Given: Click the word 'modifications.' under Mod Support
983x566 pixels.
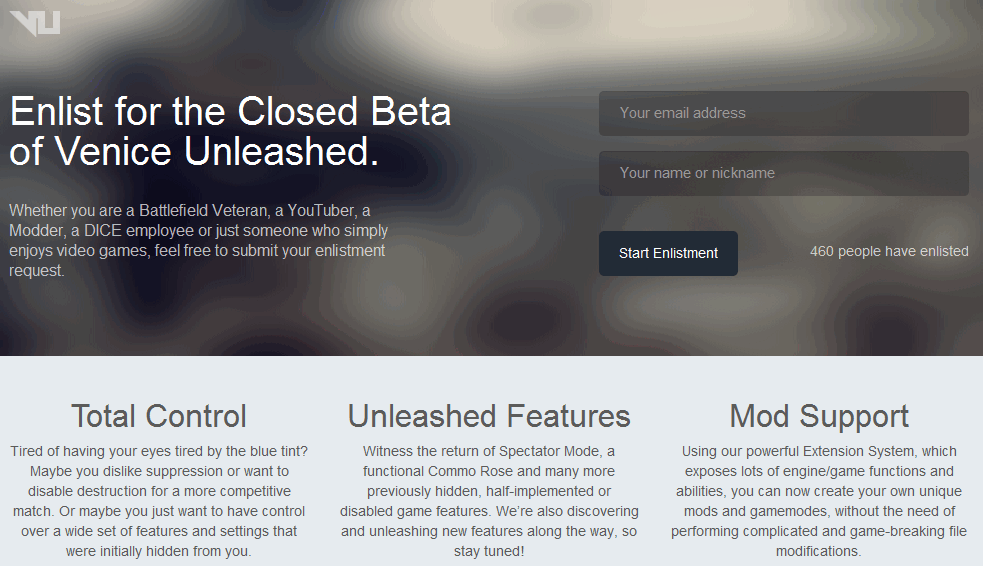Looking at the screenshot, I should coord(819,552).
